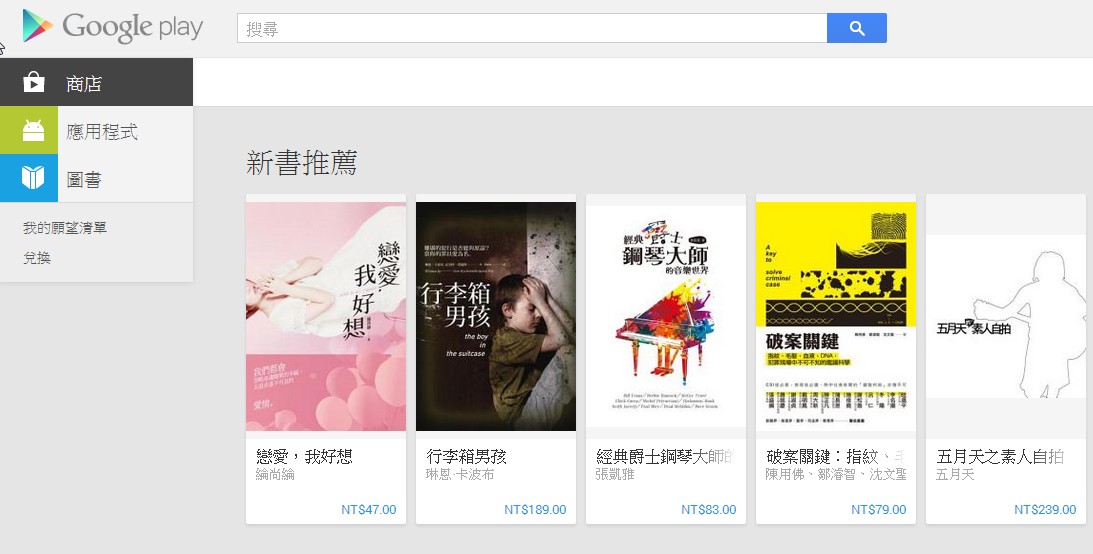Open the 圖書 books section

96,178
